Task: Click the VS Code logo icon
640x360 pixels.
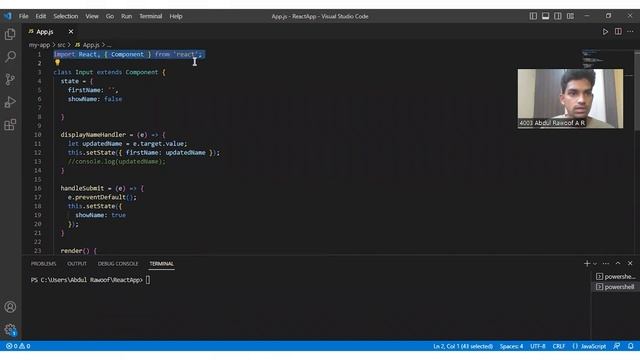Action: 8,16
